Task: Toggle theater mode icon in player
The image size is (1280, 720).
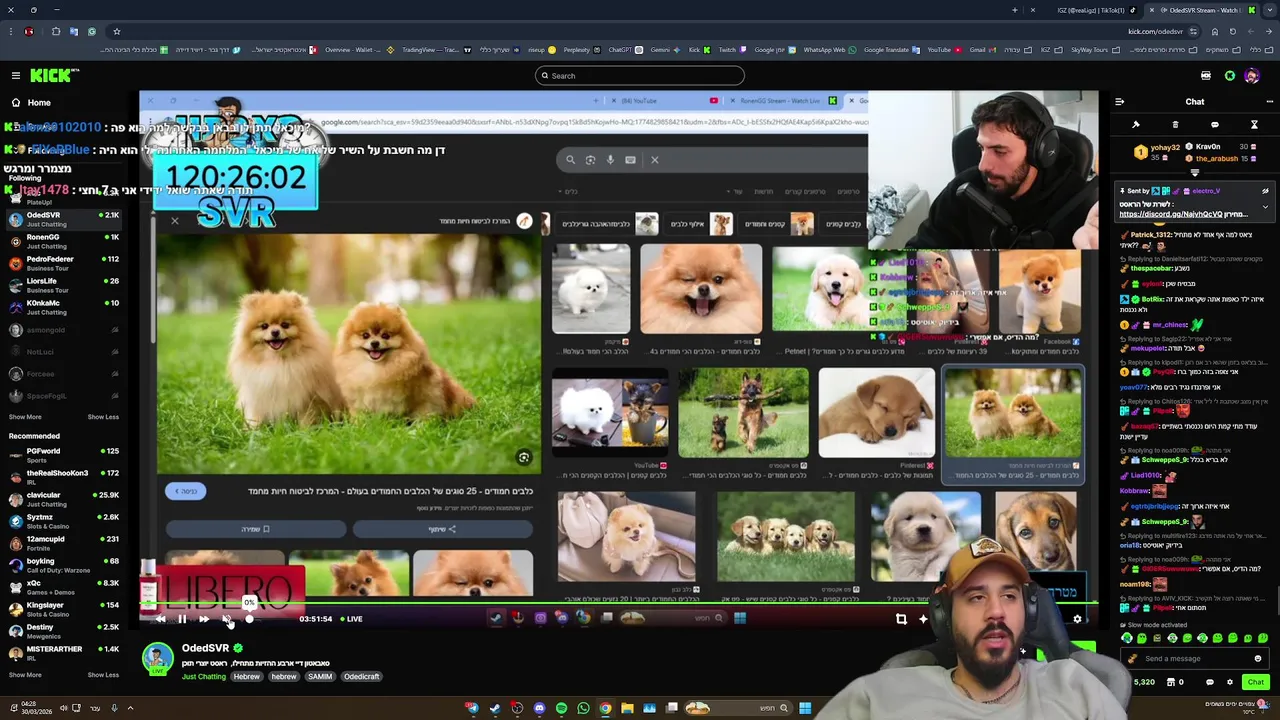Action: tap(901, 619)
